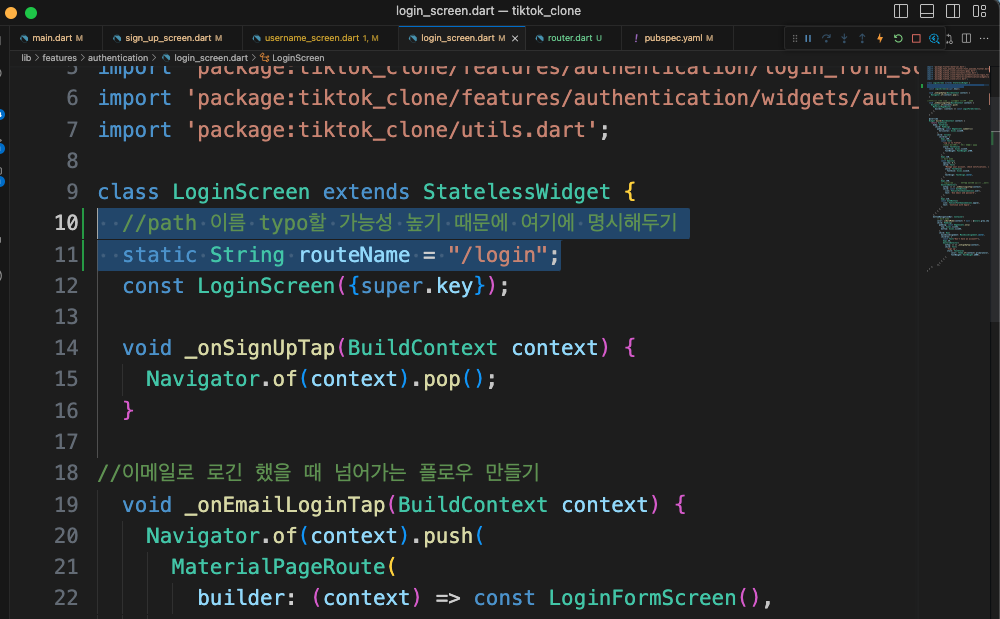This screenshot has width=1000, height=619.
Task: Open the editor More Actions menu
Action: pos(984,38)
